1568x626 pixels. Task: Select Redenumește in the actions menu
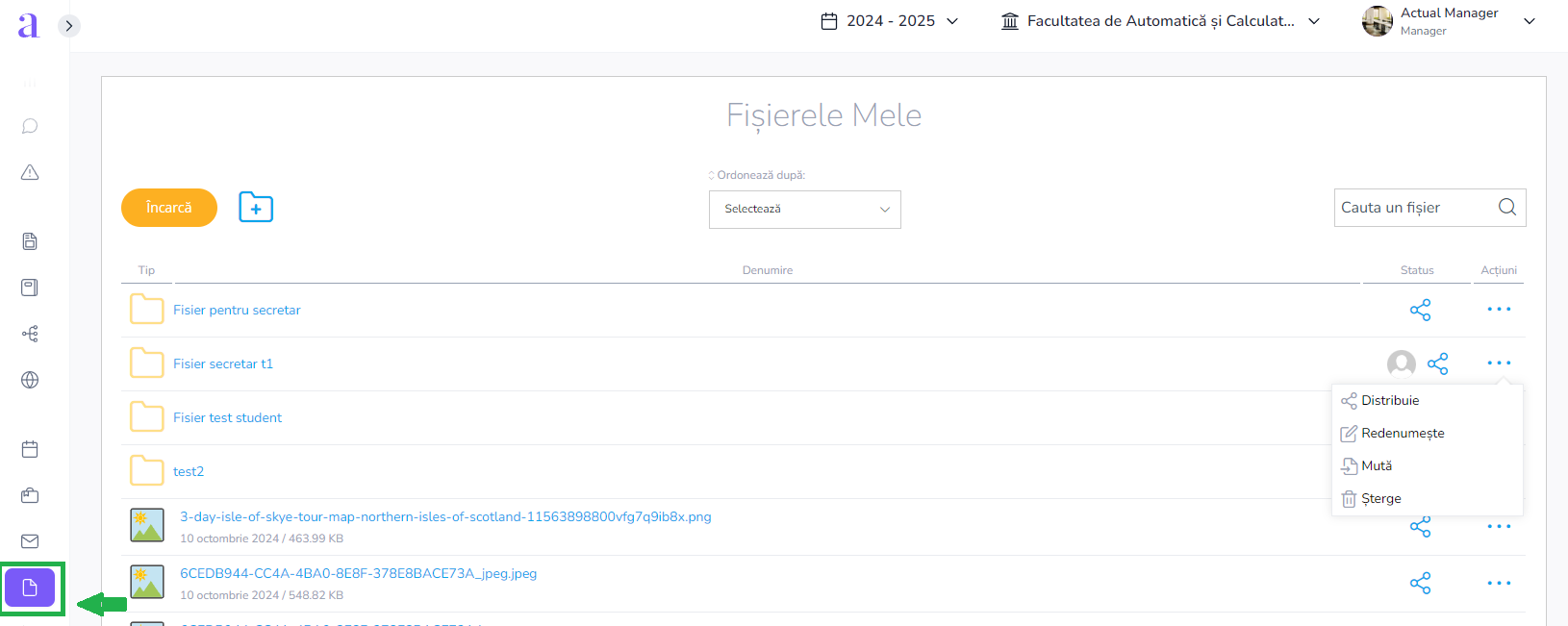[1402, 434]
